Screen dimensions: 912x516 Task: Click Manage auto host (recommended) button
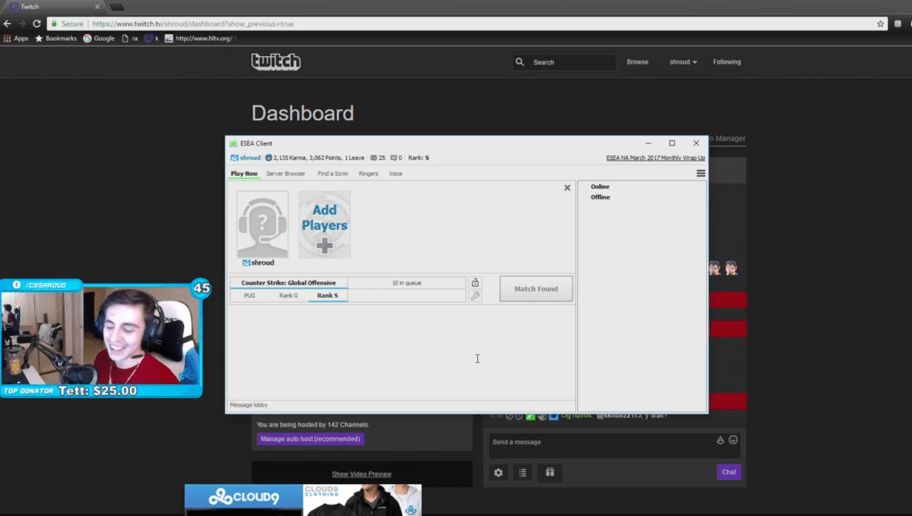coord(311,439)
